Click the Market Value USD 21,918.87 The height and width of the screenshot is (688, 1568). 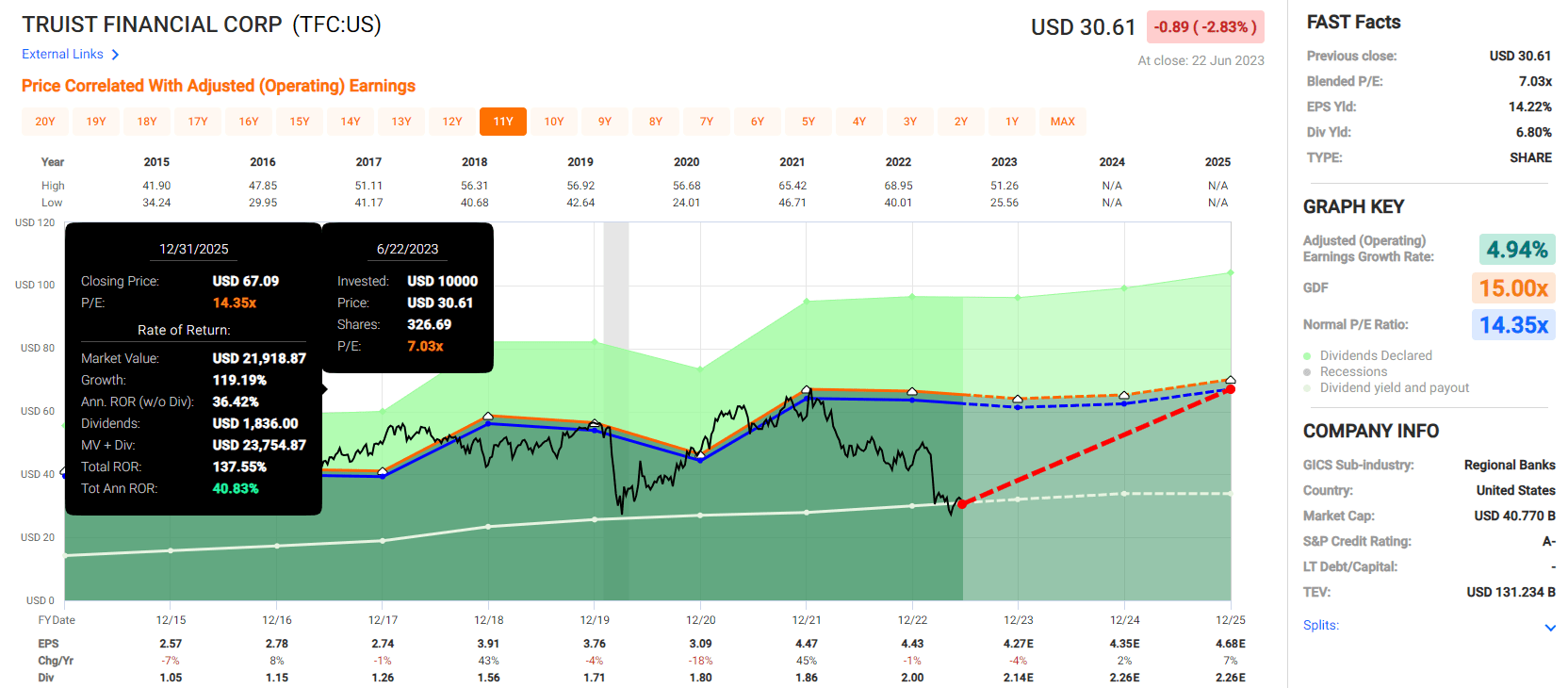click(259, 358)
